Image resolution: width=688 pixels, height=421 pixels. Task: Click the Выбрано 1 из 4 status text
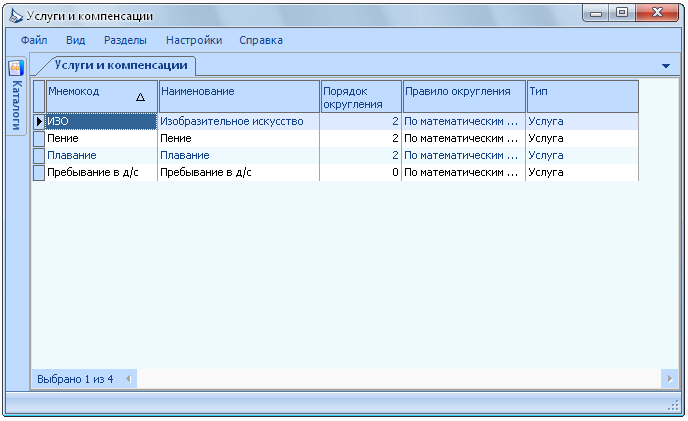(x=75, y=379)
